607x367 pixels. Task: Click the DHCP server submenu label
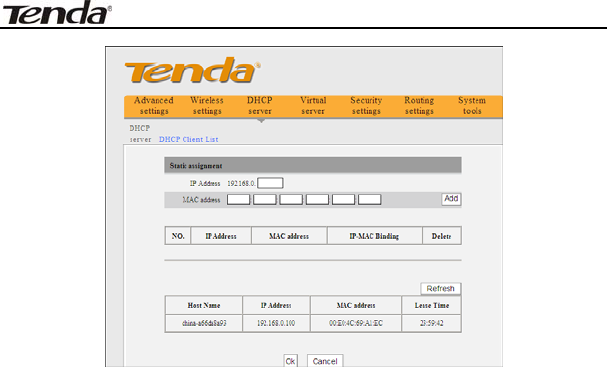click(140, 134)
